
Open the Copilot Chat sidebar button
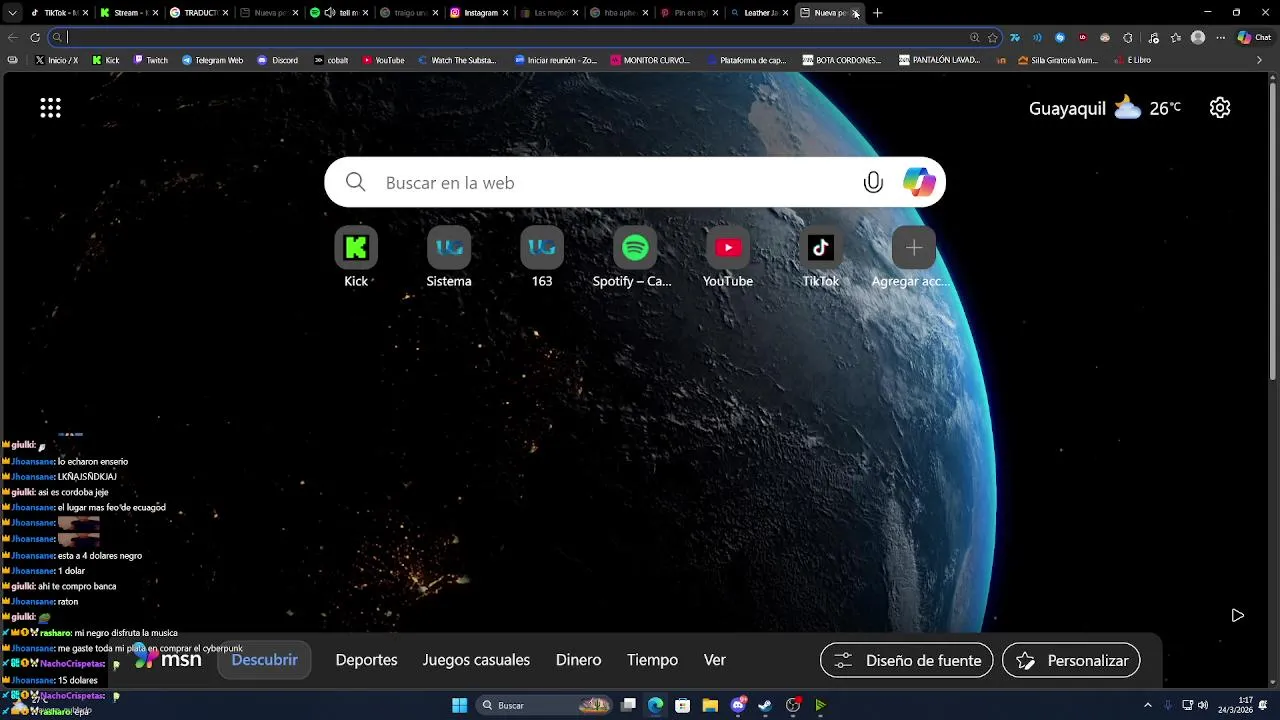pyautogui.click(x=1254, y=37)
